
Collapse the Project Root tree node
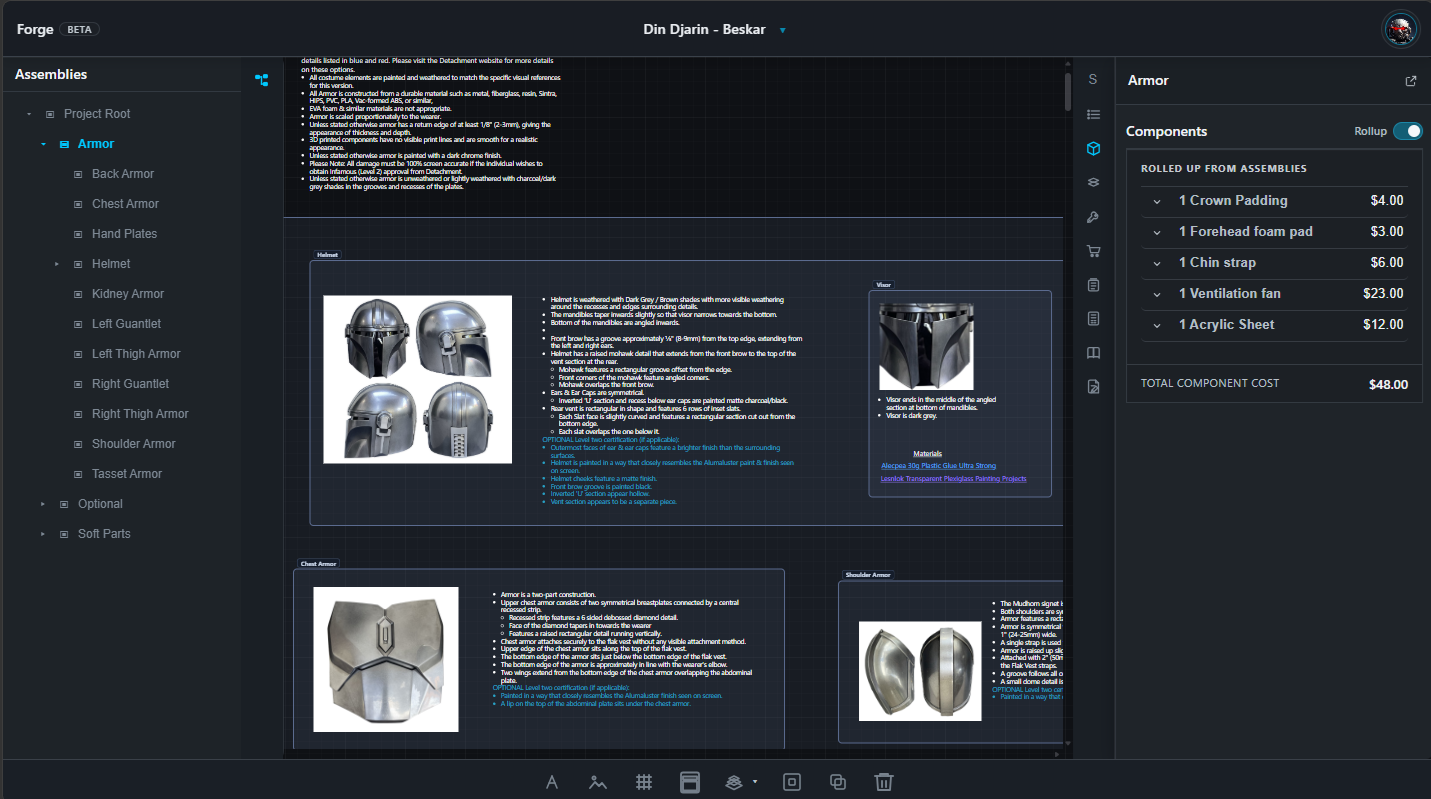pos(29,114)
